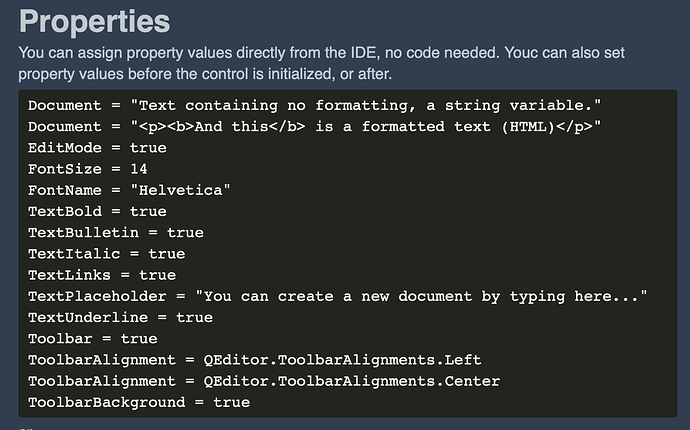Click the ToolbarAlignments.Center line
Image resolution: width=690 pixels, height=430 pixels.
click(264, 381)
